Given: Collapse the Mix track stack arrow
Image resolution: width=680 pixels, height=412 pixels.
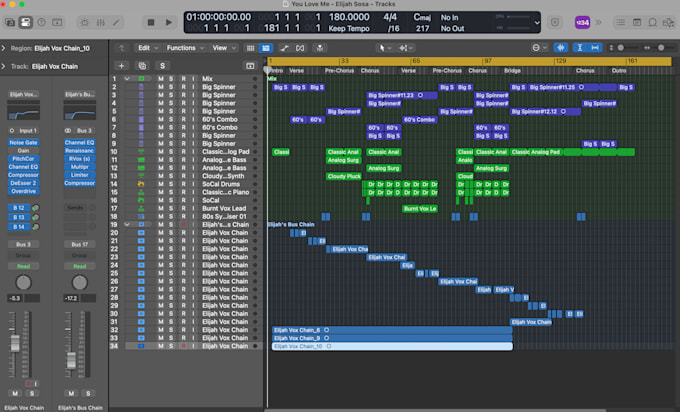Looking at the screenshot, I should click(x=127, y=79).
